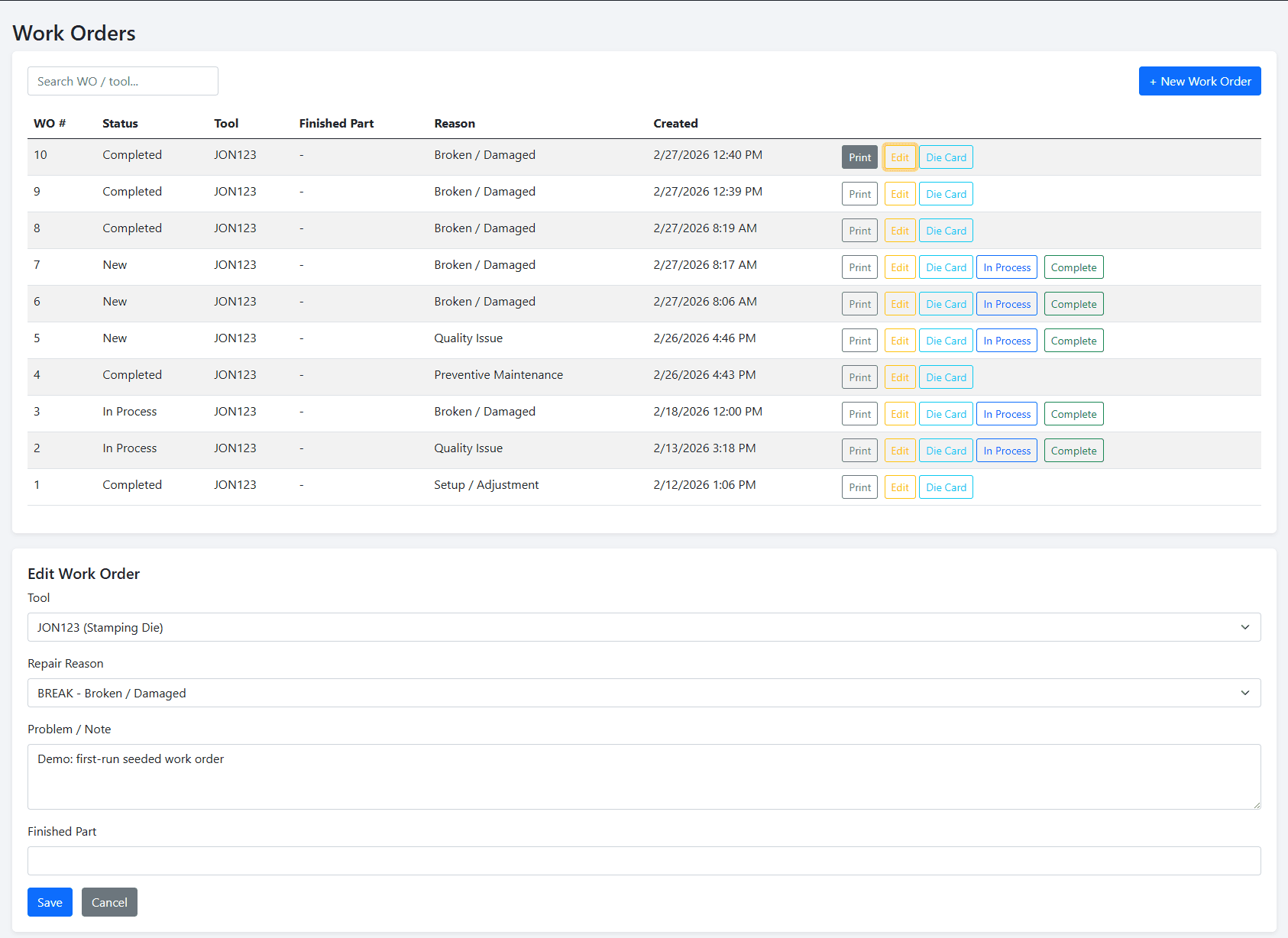The height and width of the screenshot is (938, 1288).
Task: Cancel the work order edit
Action: 109,902
